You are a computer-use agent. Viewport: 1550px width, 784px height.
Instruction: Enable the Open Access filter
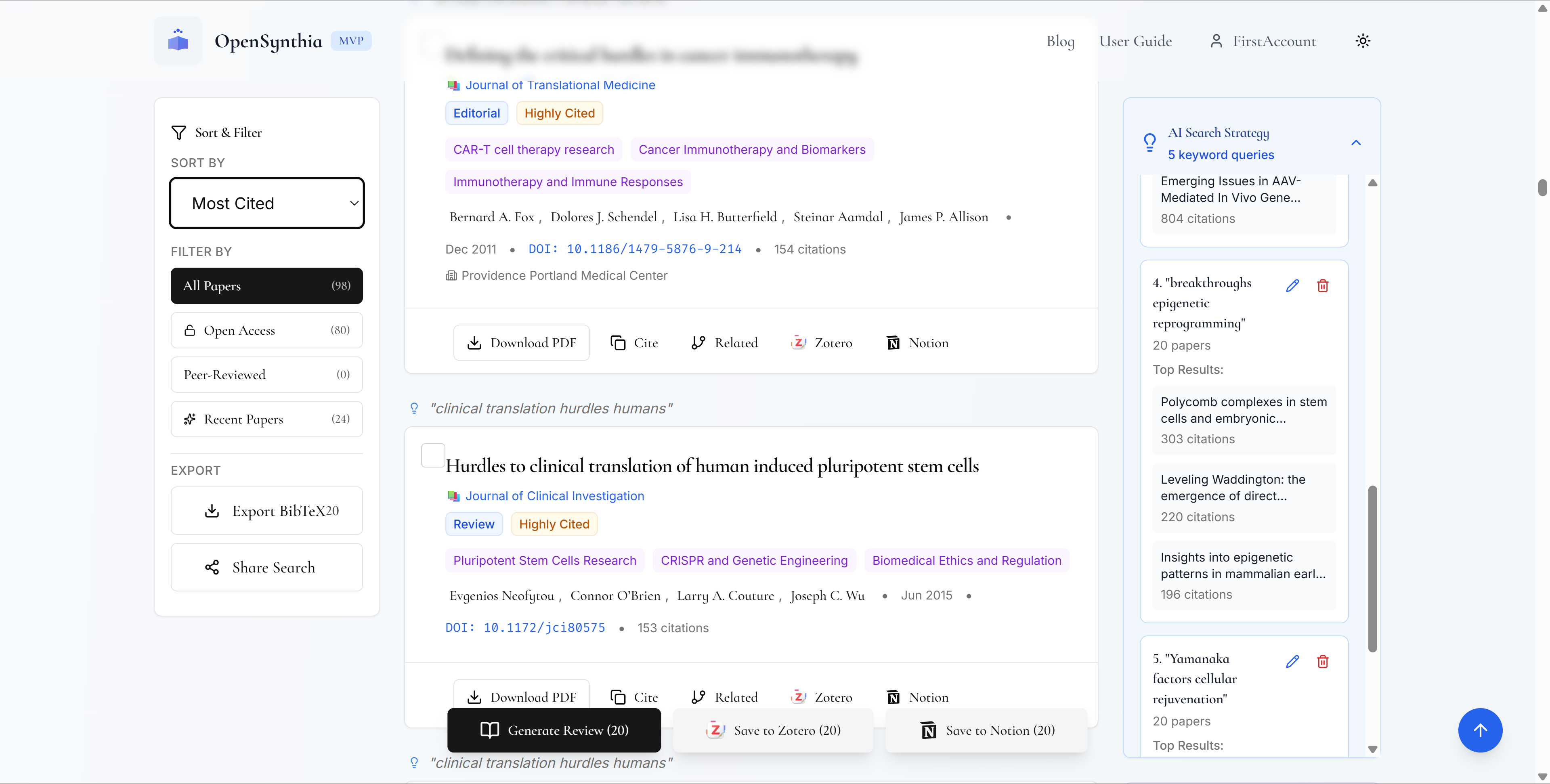tap(266, 330)
